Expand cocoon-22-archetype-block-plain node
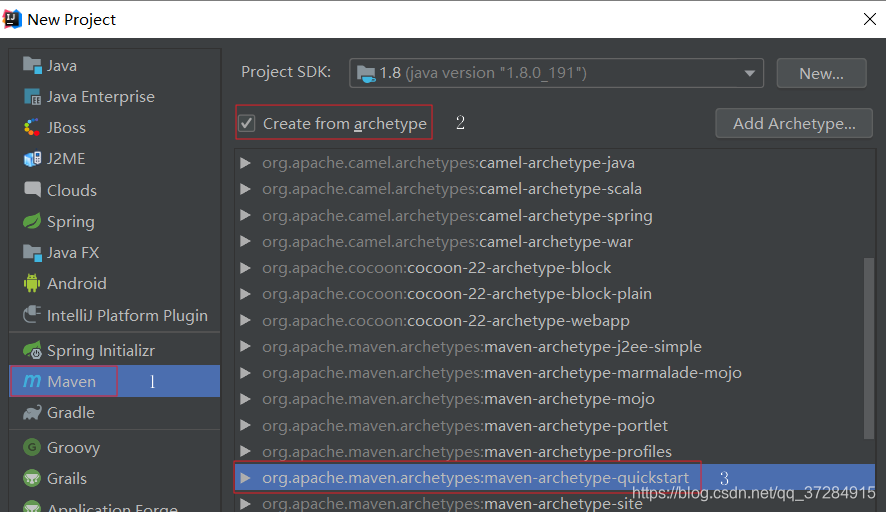This screenshot has height=512, width=886. (245, 294)
